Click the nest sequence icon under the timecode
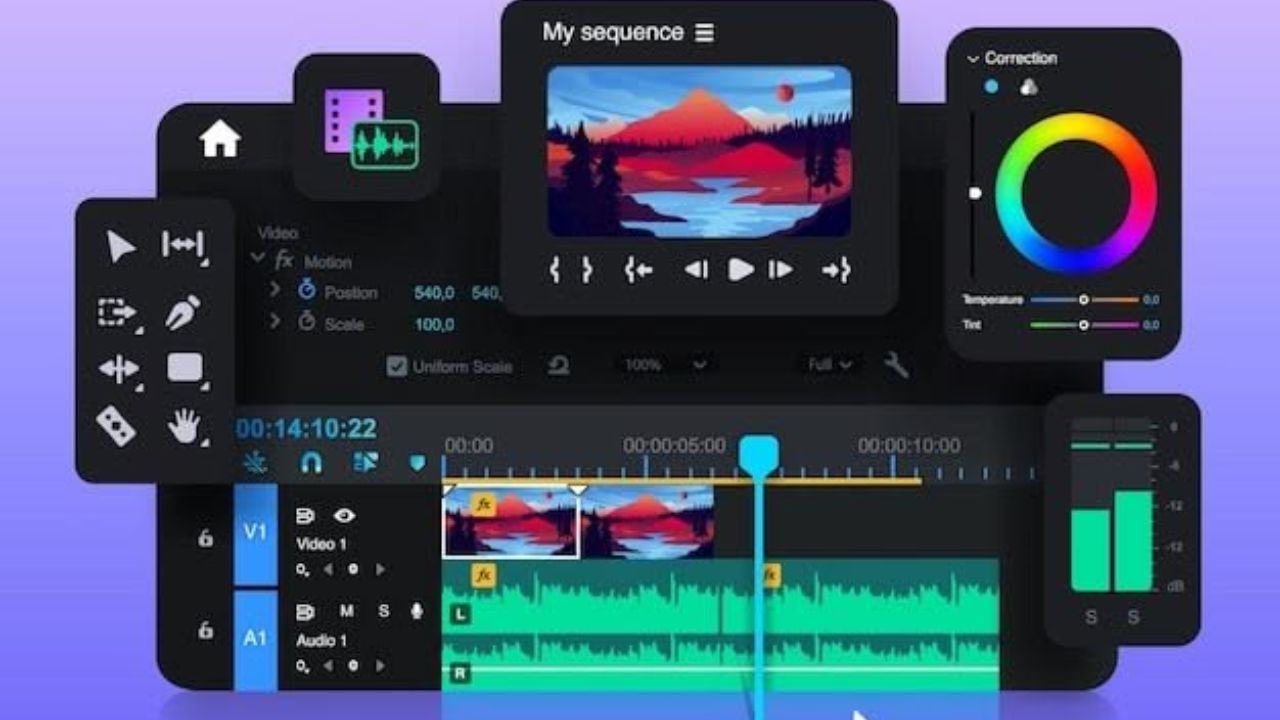Viewport: 1280px width, 720px height. click(x=257, y=462)
